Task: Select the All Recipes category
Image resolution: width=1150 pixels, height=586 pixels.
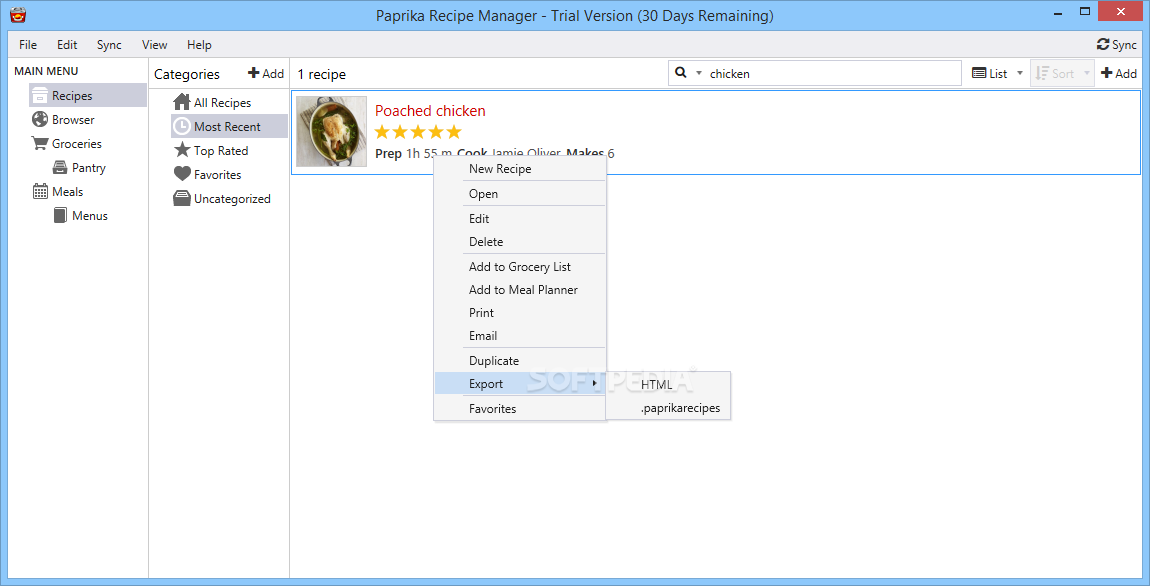Action: (x=229, y=103)
